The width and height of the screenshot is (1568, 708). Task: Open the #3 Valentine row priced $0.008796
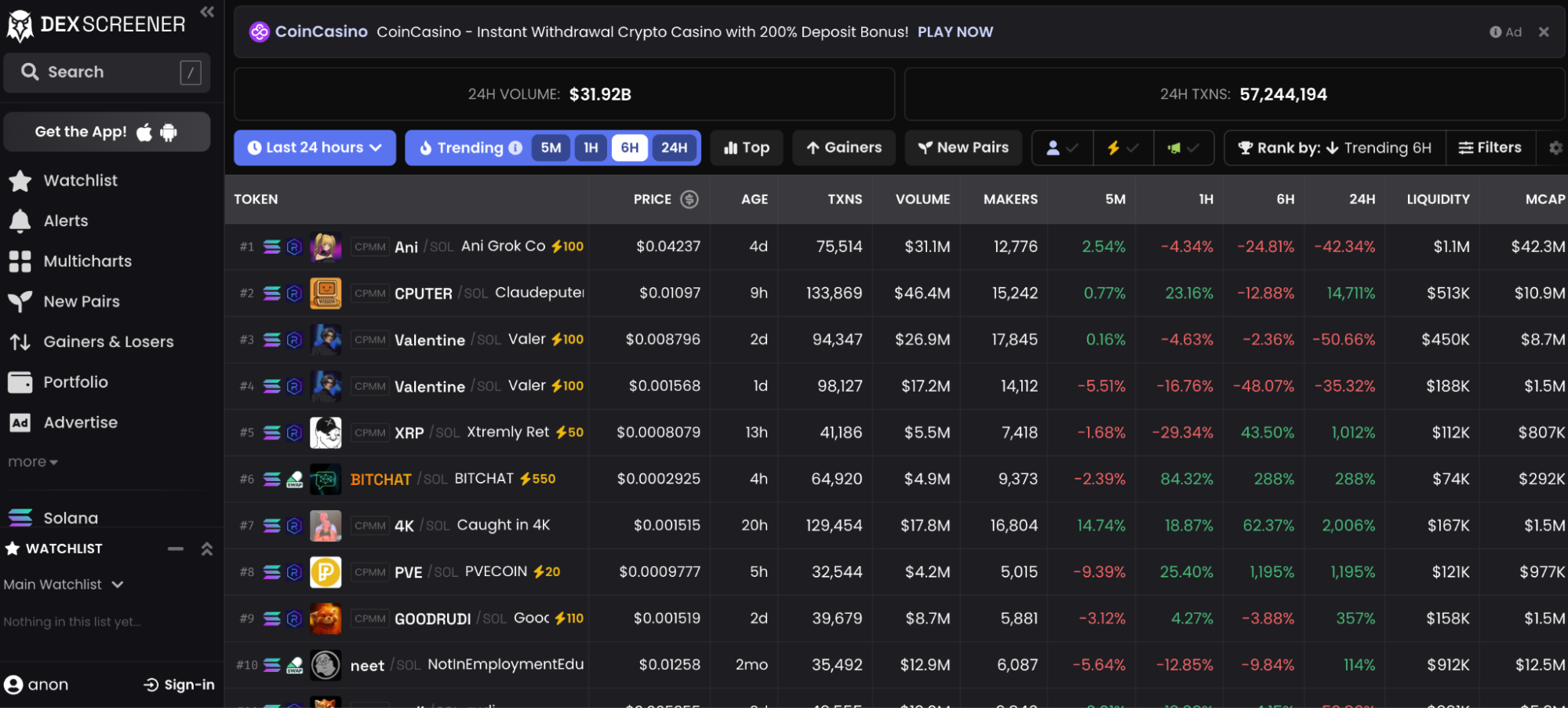(896, 340)
